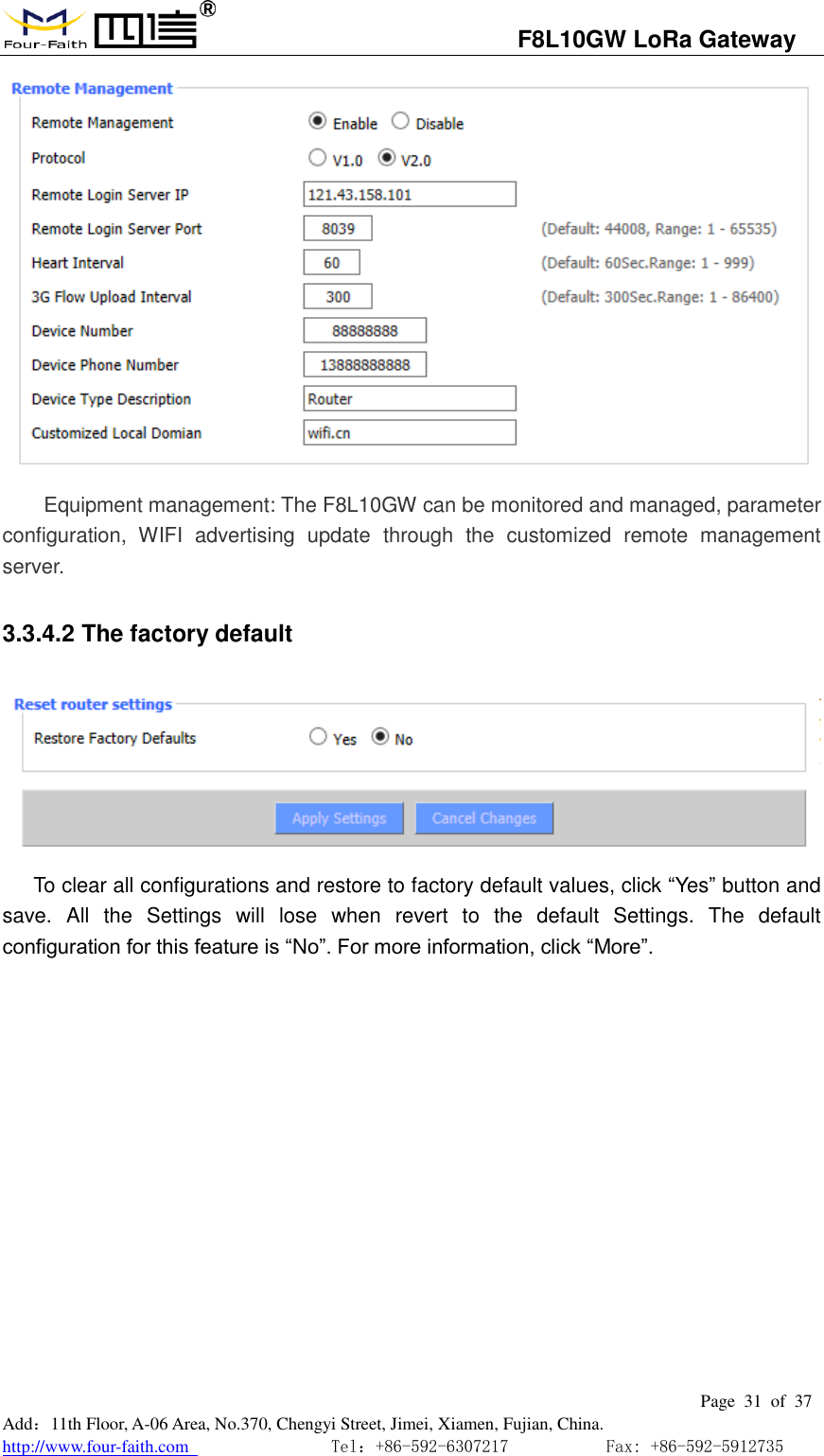Click the 'Fax: +86-592-5912735' footer text
Viewport: 824px width, 1456px height.
pos(694,1446)
